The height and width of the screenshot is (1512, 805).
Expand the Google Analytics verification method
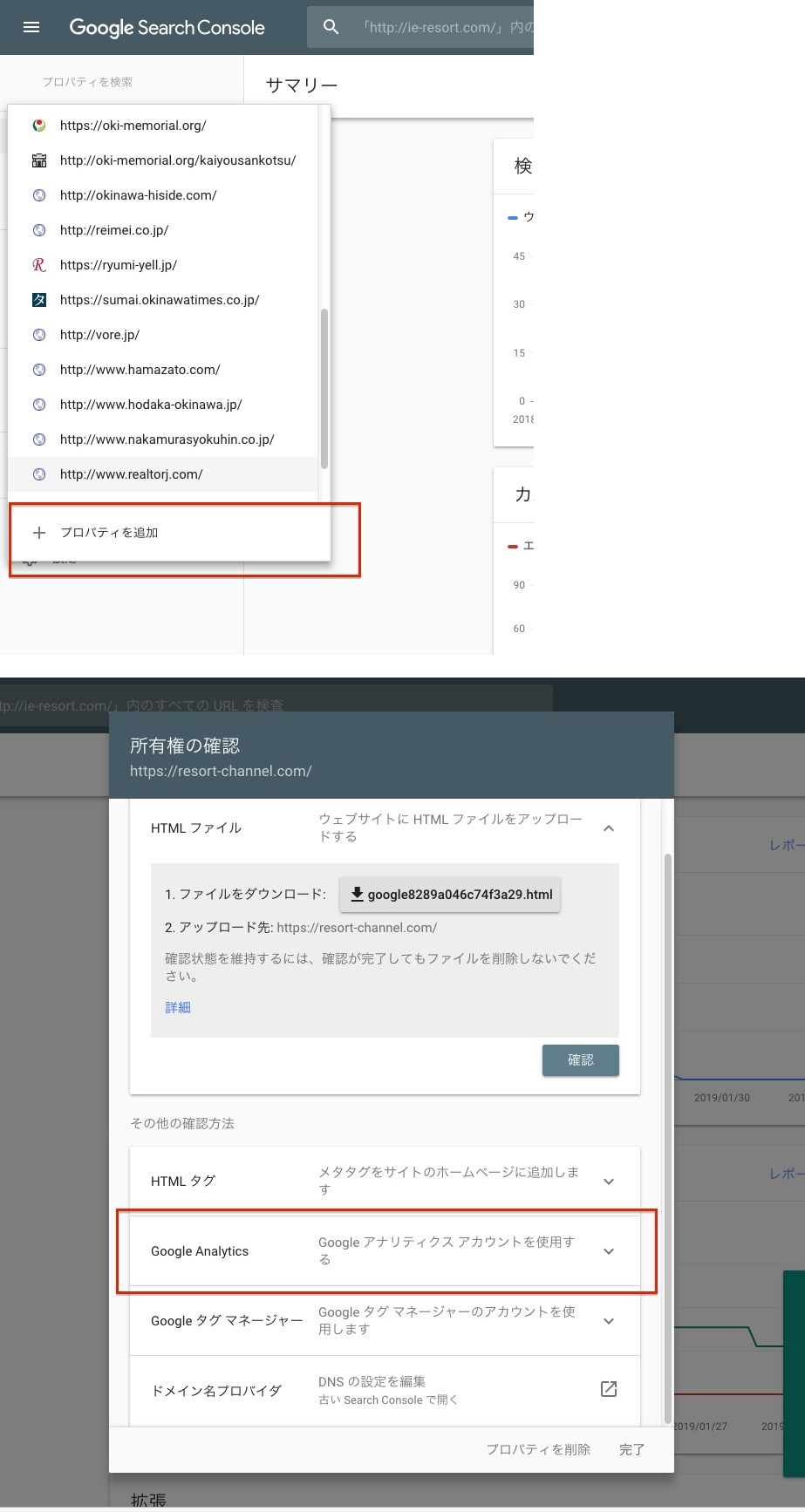[x=385, y=1251]
